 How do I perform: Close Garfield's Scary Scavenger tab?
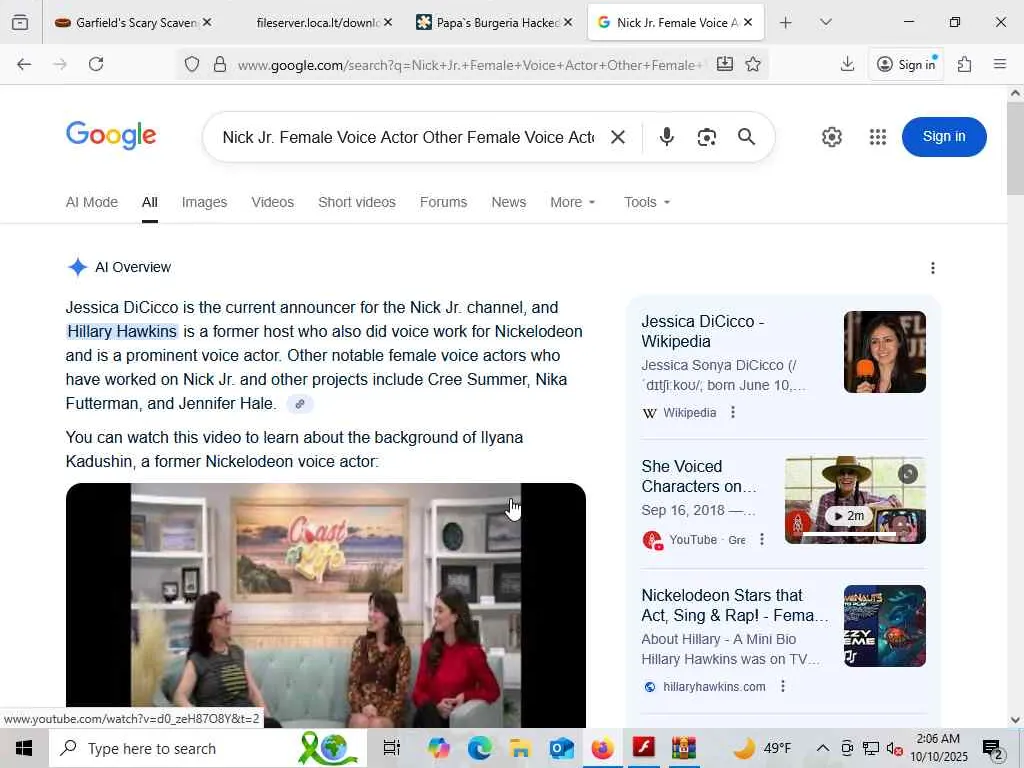click(x=207, y=22)
